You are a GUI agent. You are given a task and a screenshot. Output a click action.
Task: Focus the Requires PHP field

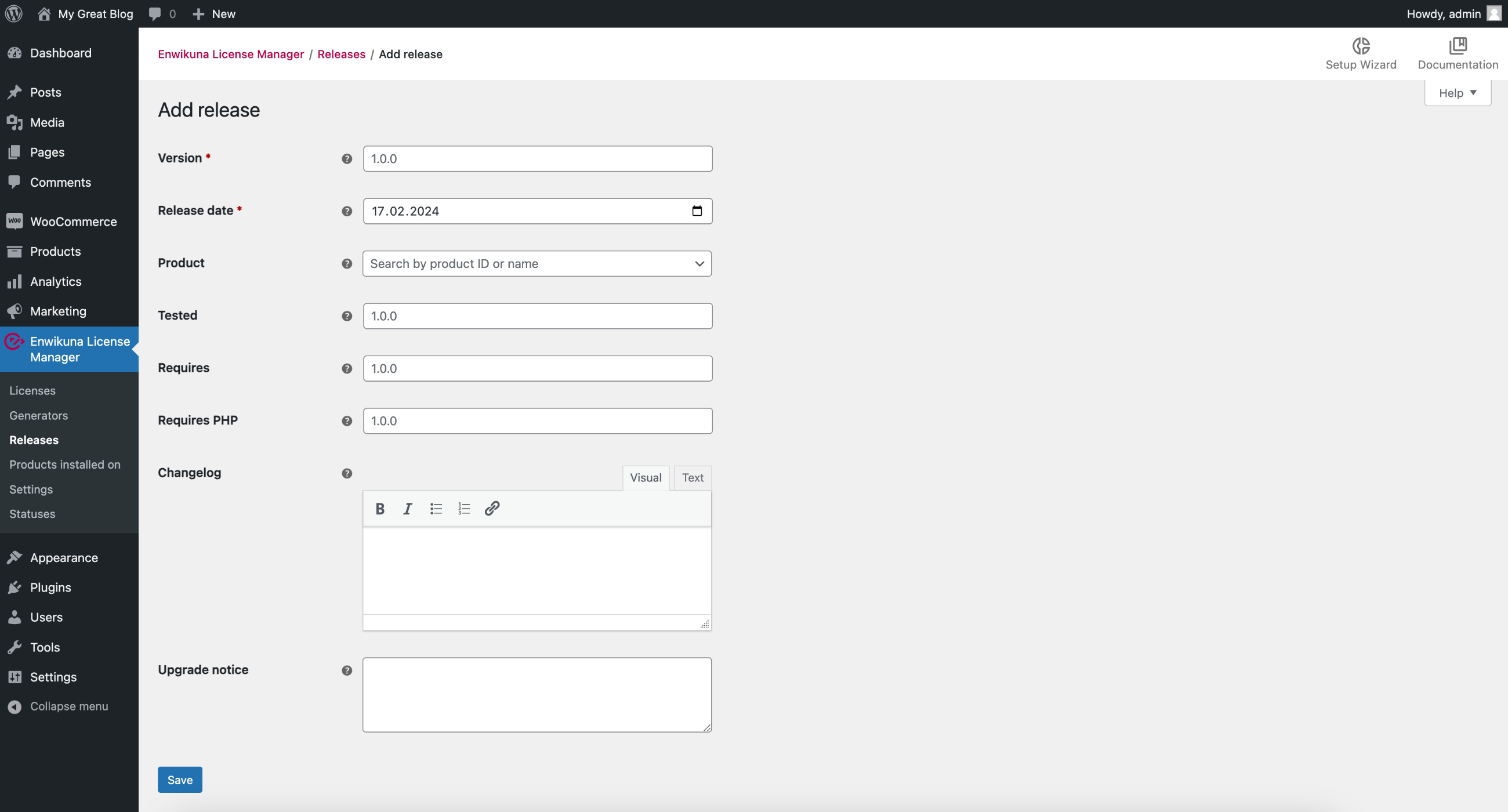coord(538,421)
